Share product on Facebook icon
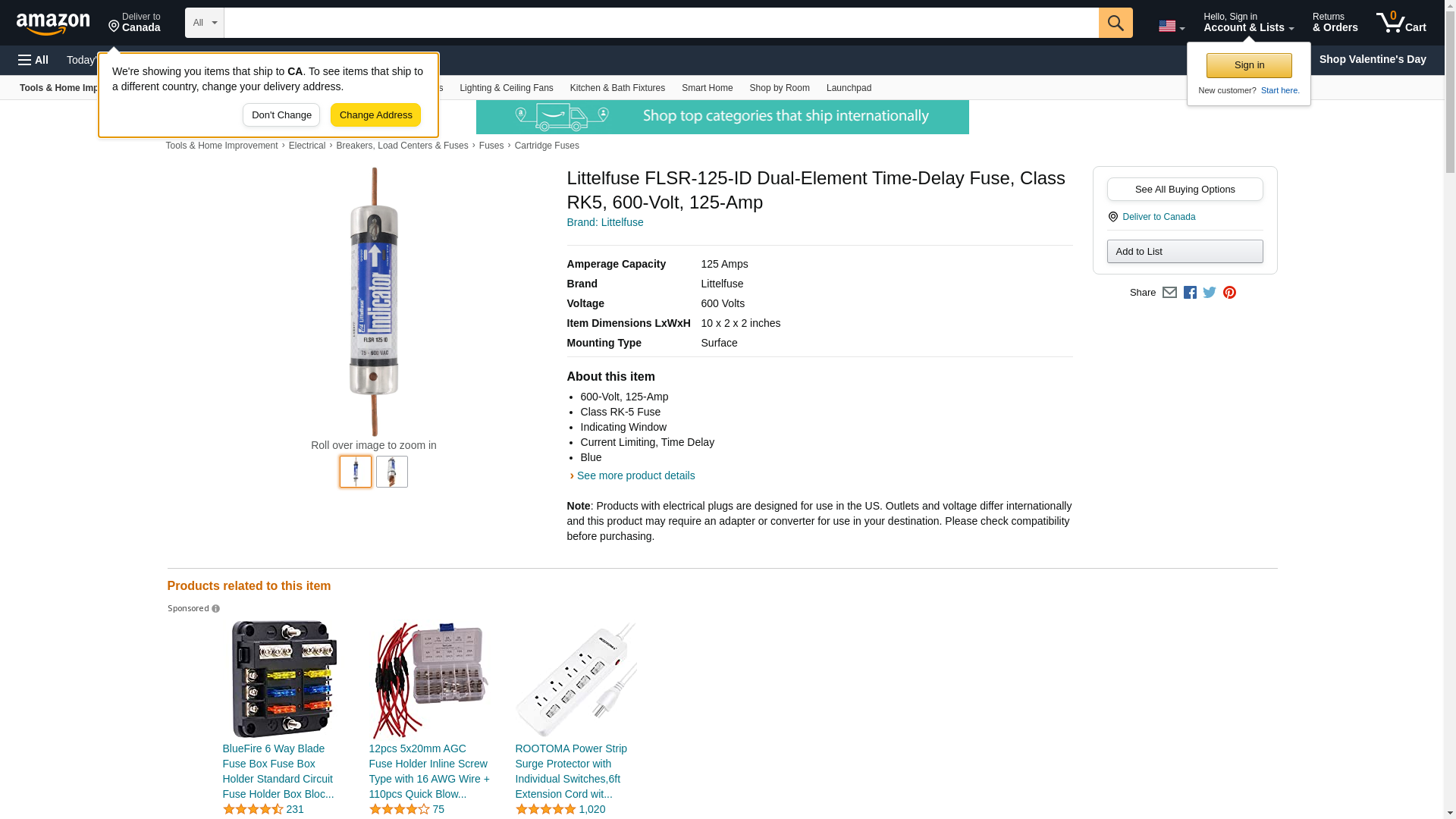This screenshot has height=819, width=1456. 1190,293
